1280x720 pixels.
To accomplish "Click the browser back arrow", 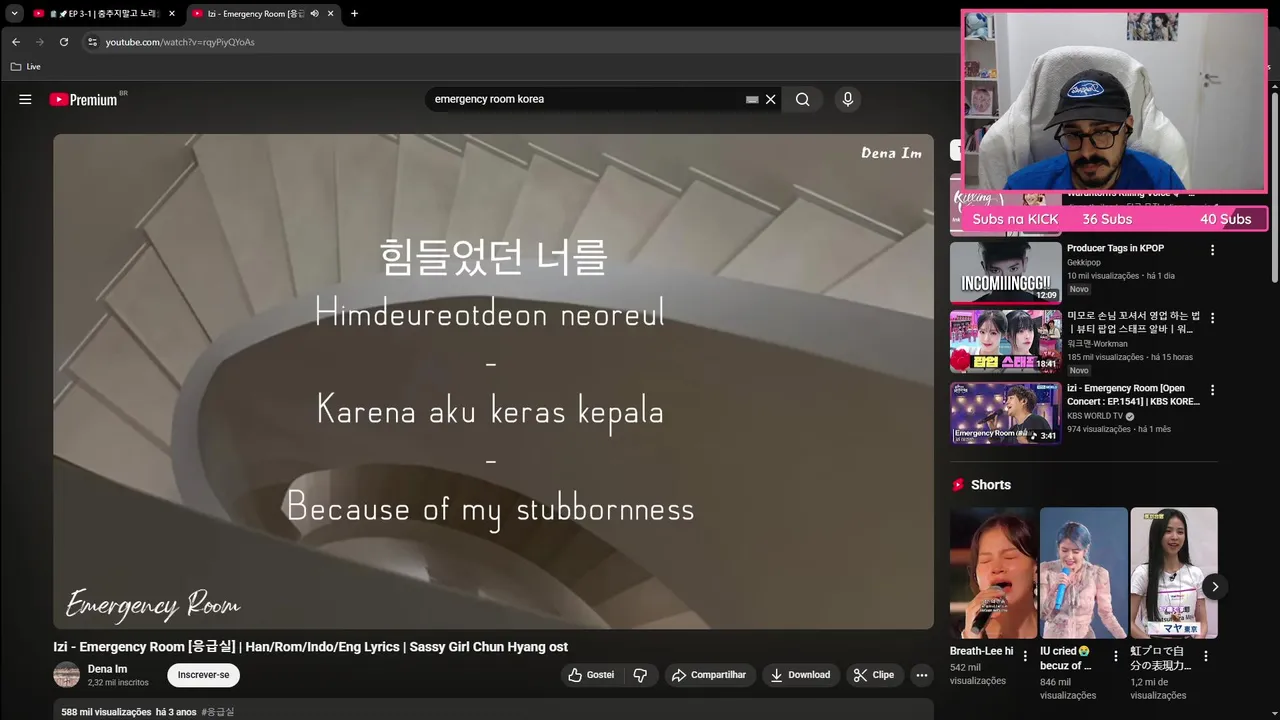I will [x=16, y=42].
